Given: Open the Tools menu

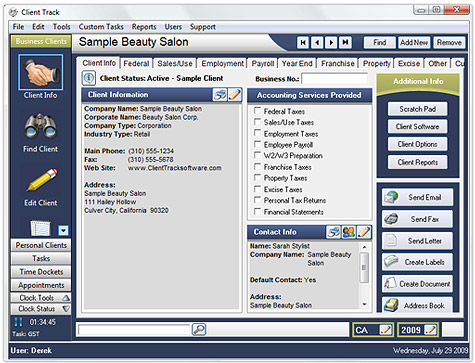Looking at the screenshot, I should click(x=62, y=27).
